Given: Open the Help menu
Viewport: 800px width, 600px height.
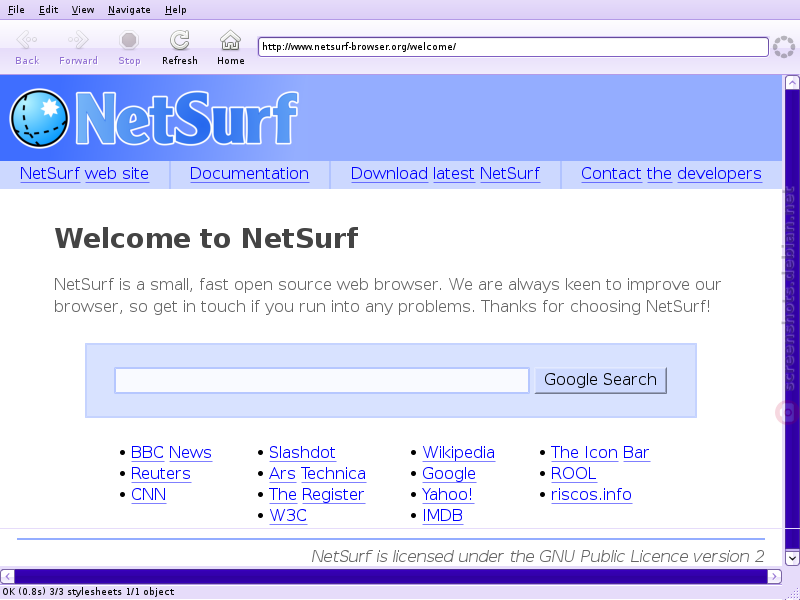Looking at the screenshot, I should coord(176,10).
